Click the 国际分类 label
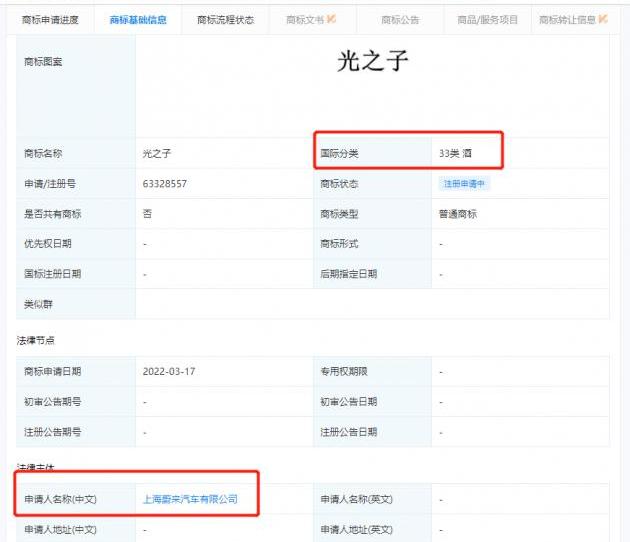 pyautogui.click(x=339, y=153)
